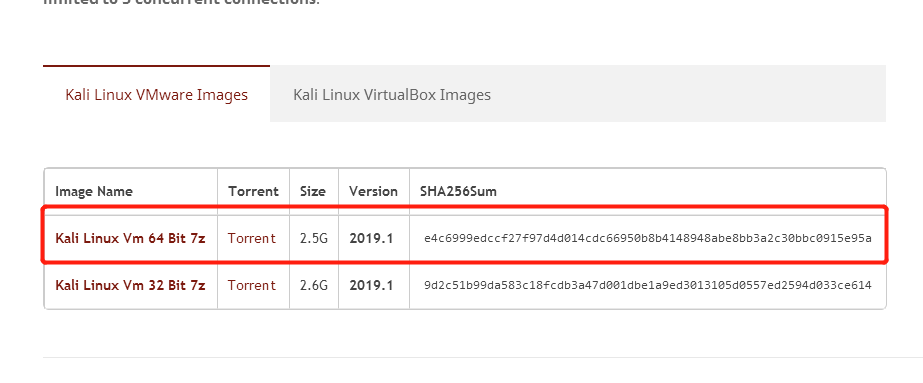
Task: Select the 2.5G size cell
Action: pyautogui.click(x=314, y=238)
